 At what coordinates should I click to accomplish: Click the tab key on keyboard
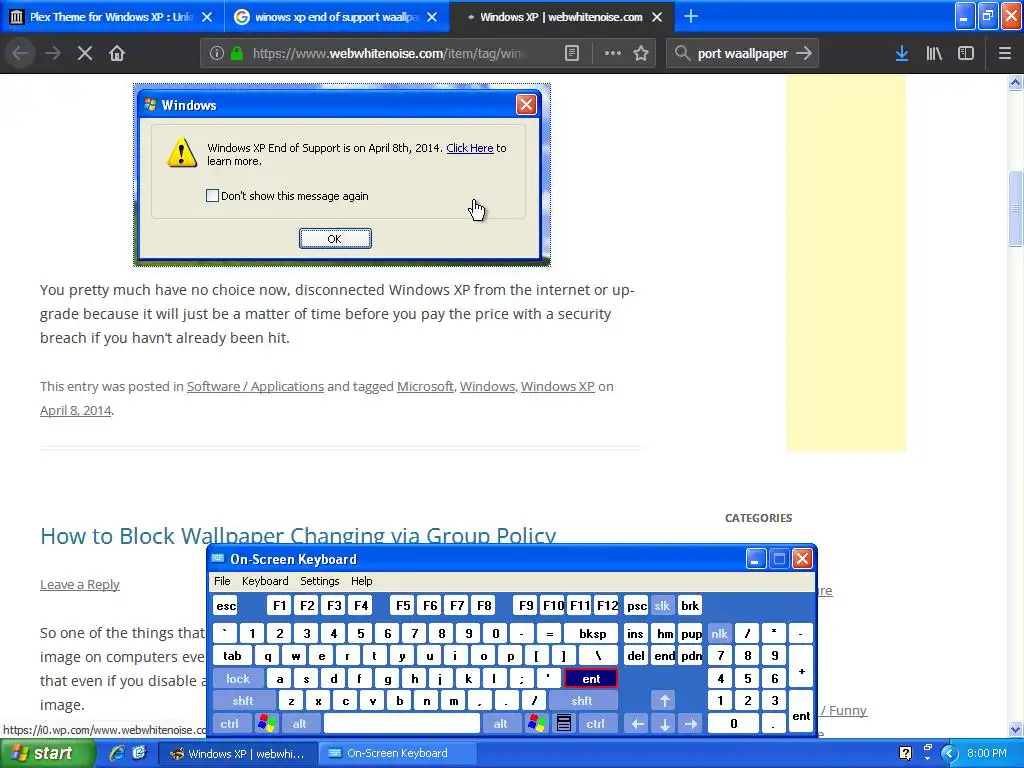232,656
